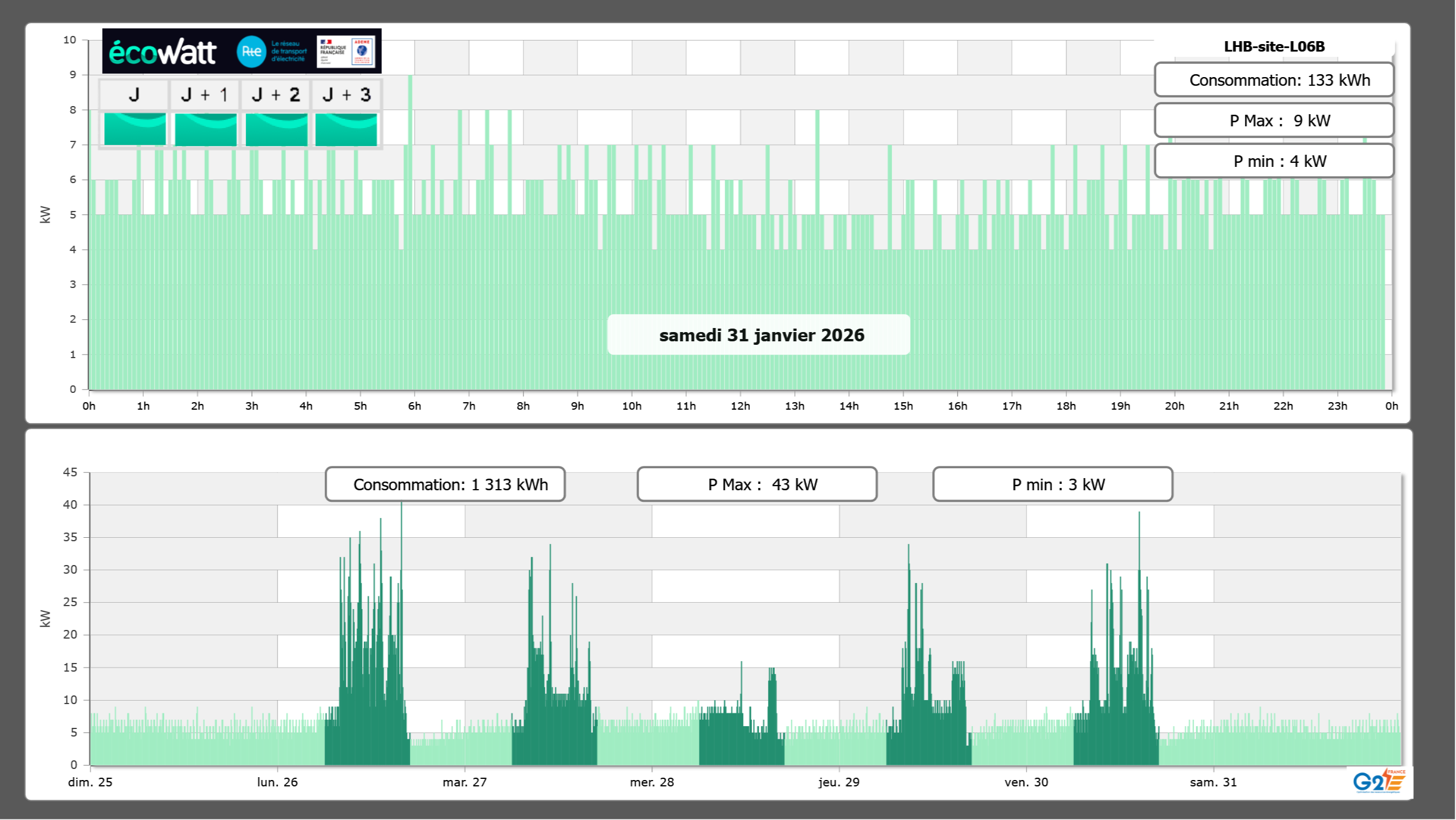Click the Consommation: 133 kWh box
1456x820 pixels.
pyautogui.click(x=1273, y=80)
